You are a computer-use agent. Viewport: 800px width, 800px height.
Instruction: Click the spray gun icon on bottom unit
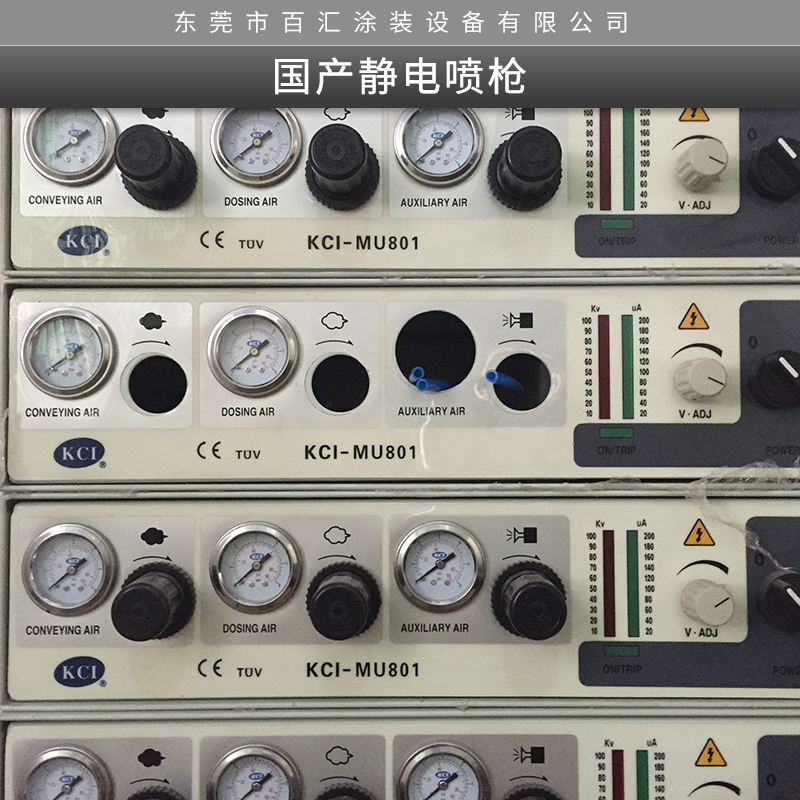tap(529, 755)
